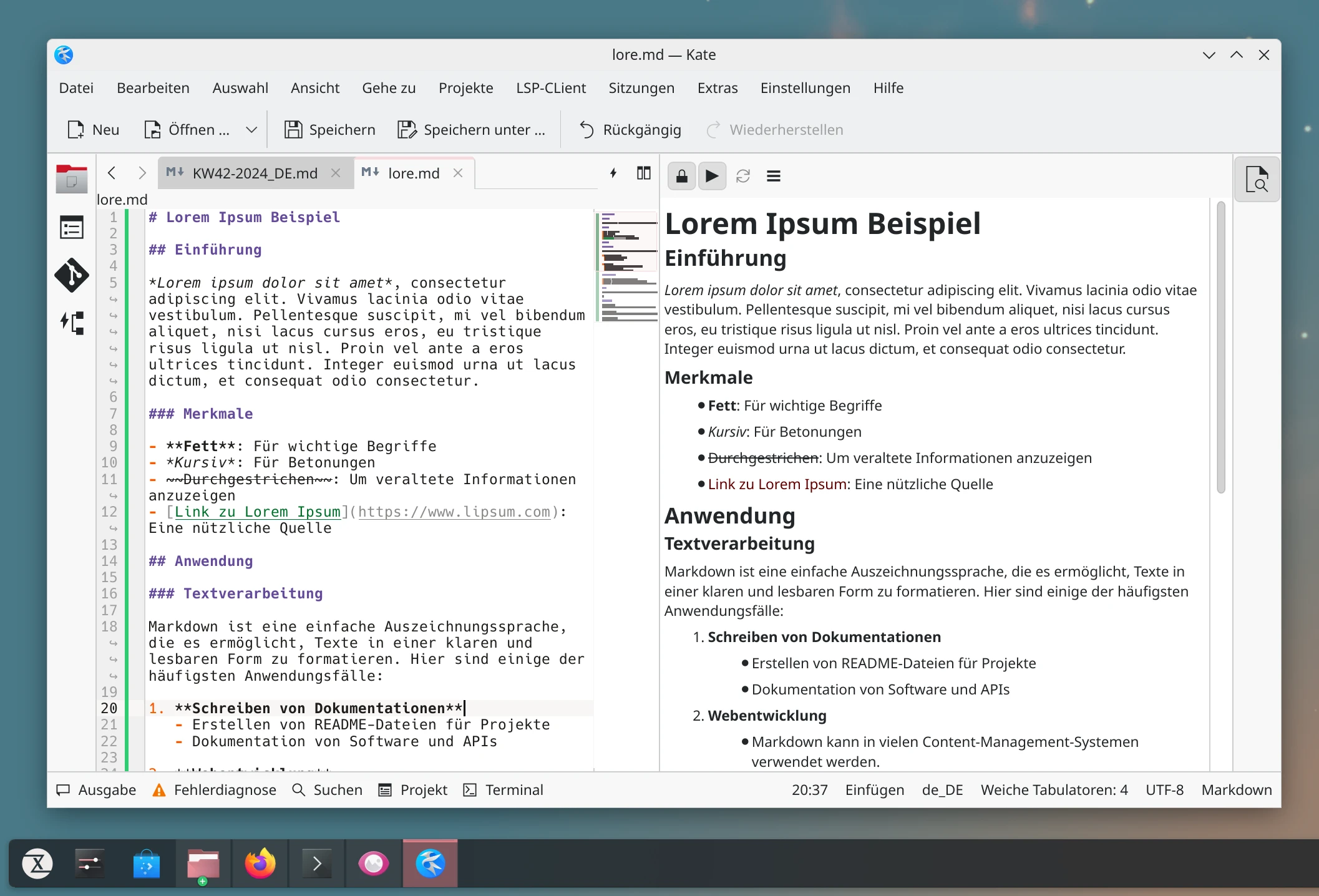The height and width of the screenshot is (896, 1319).
Task: Open the software store bag icon in taskbar
Action: click(x=147, y=864)
